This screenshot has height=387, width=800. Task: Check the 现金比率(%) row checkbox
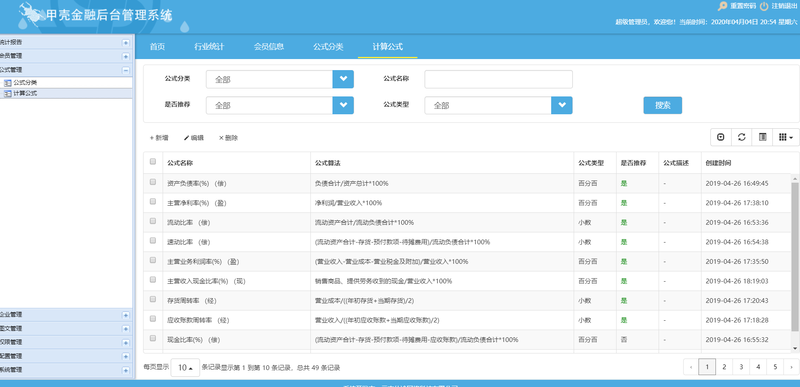(153, 338)
